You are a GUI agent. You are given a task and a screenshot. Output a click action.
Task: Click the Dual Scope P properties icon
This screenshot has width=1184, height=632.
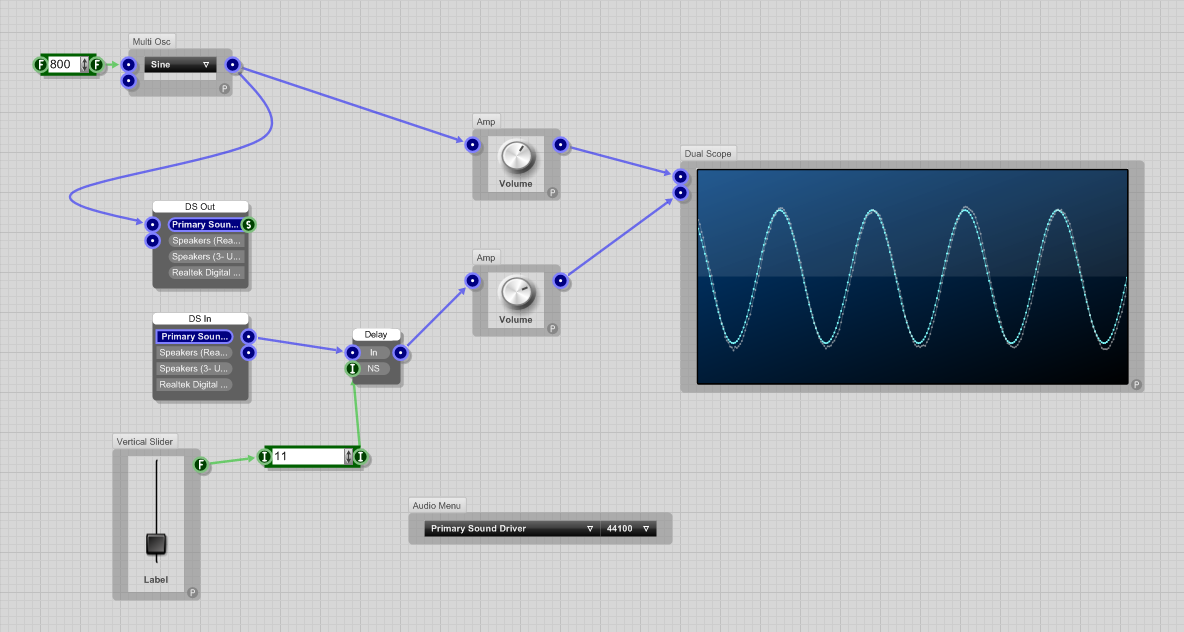tap(1136, 384)
